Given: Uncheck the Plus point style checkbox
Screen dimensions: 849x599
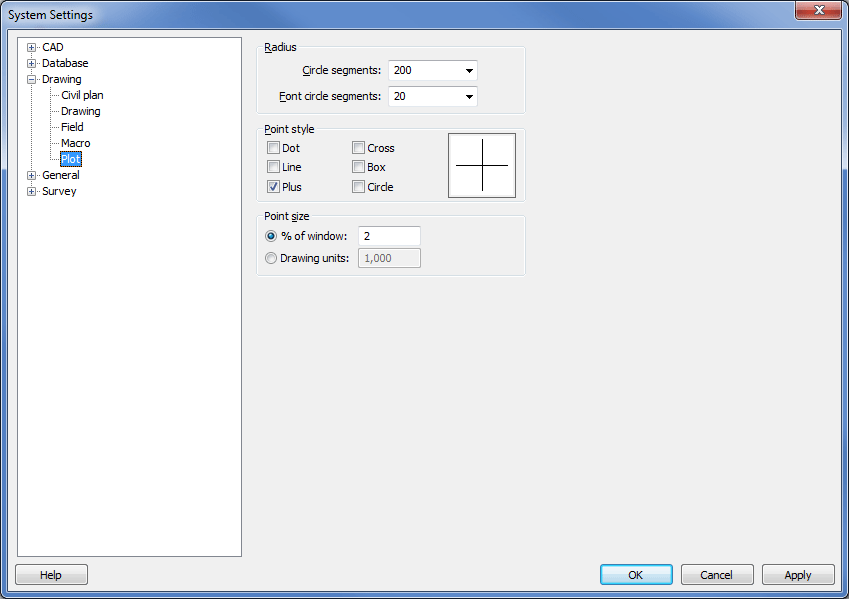Looking at the screenshot, I should tap(273, 187).
